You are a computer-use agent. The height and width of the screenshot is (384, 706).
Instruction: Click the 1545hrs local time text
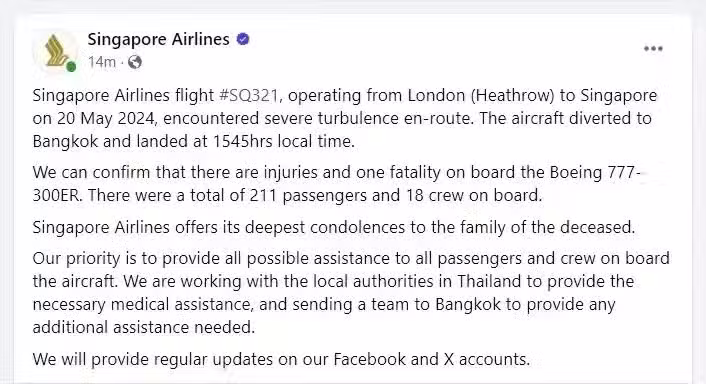(x=284, y=141)
